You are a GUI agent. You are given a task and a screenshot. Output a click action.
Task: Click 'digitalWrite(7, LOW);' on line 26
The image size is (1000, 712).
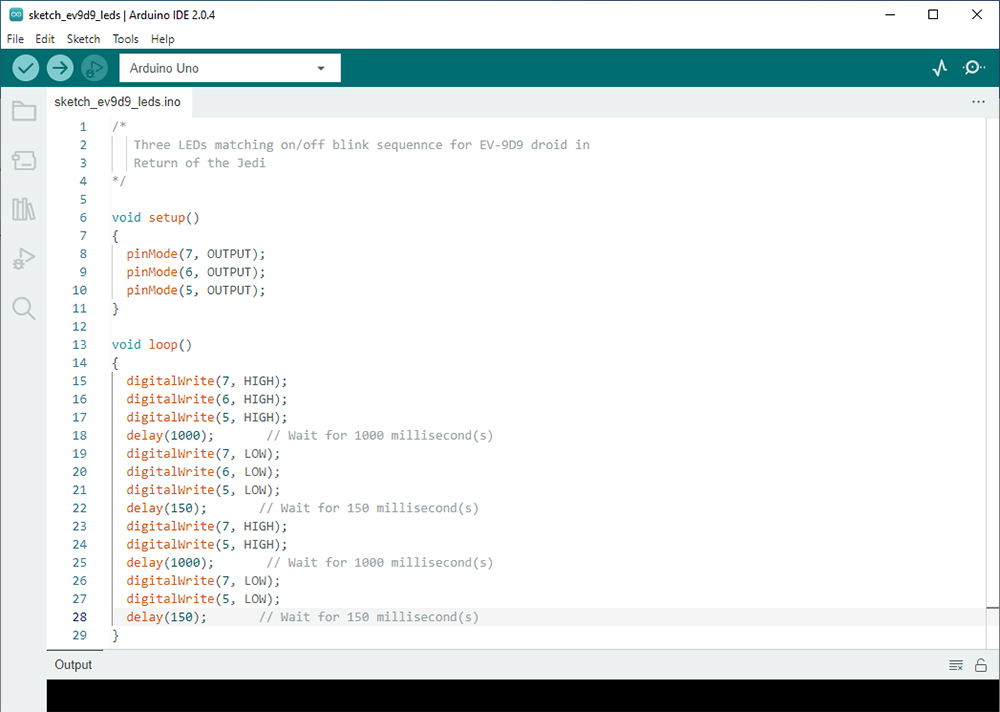click(203, 581)
